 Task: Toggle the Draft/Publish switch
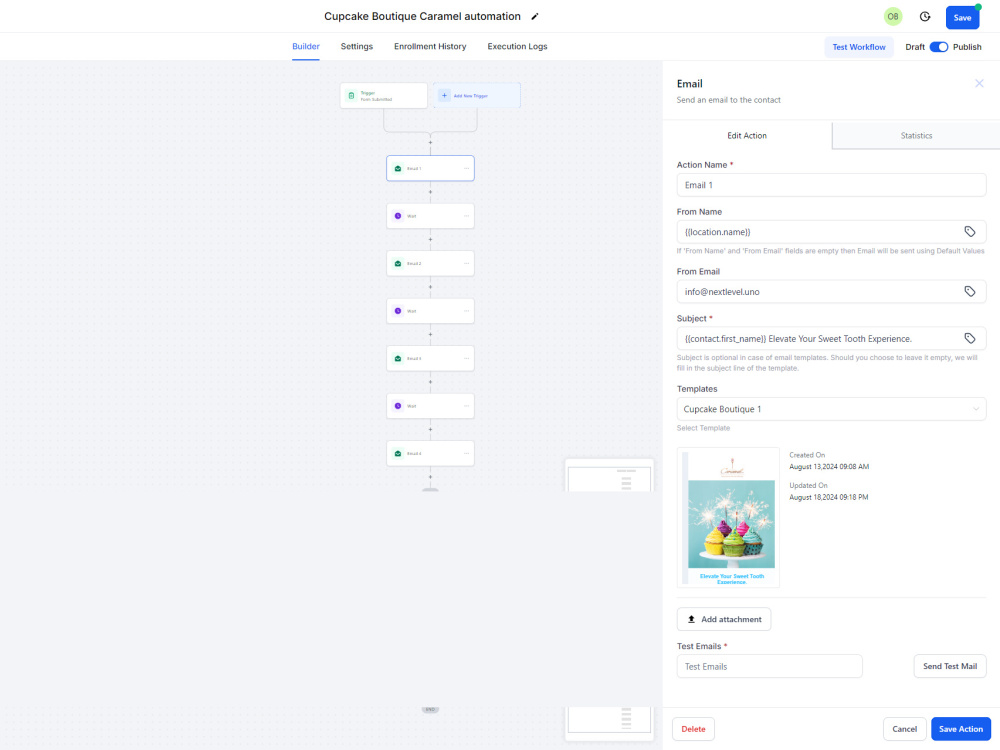pos(939,47)
